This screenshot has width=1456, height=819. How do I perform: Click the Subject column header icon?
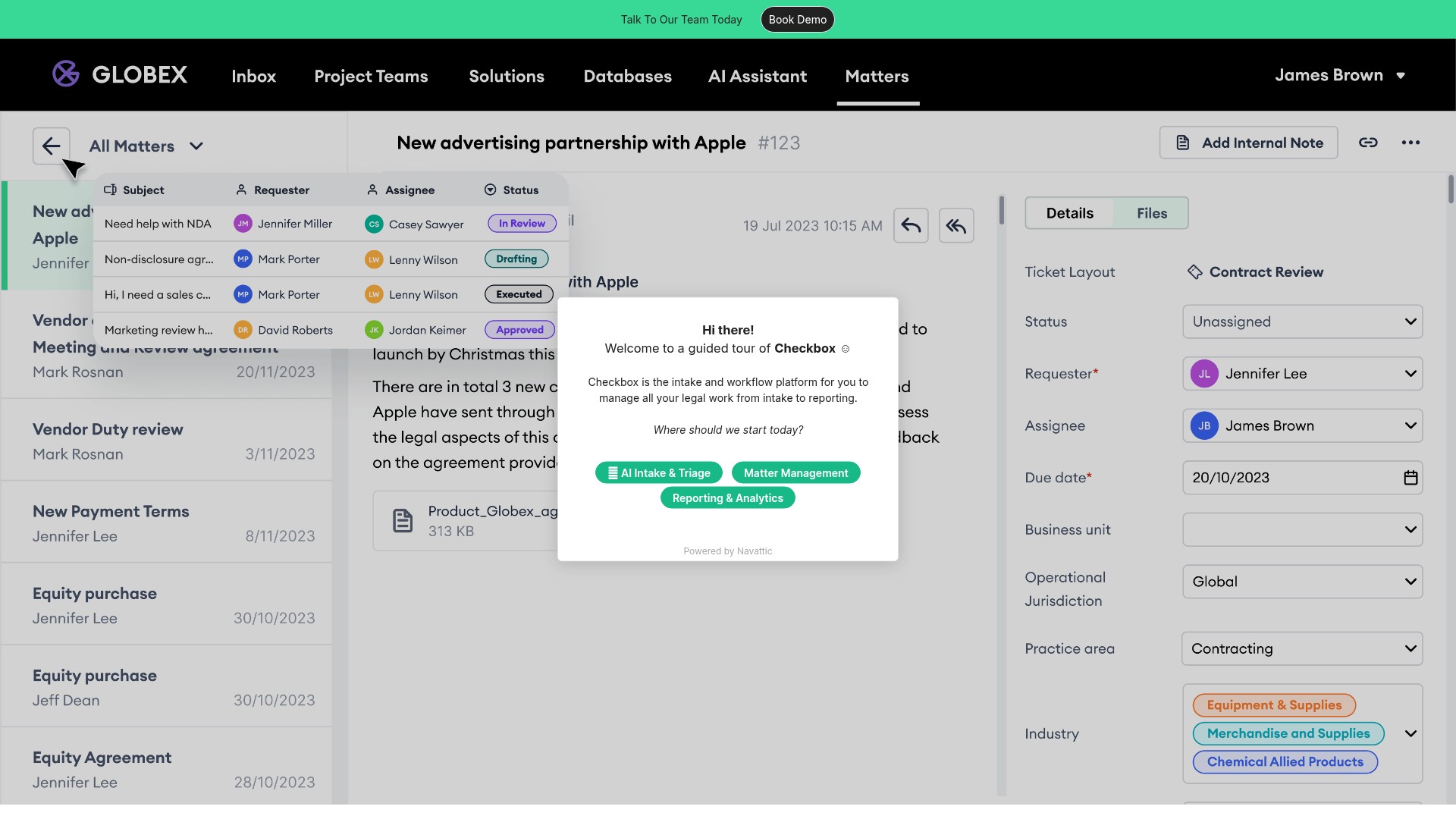(x=110, y=190)
